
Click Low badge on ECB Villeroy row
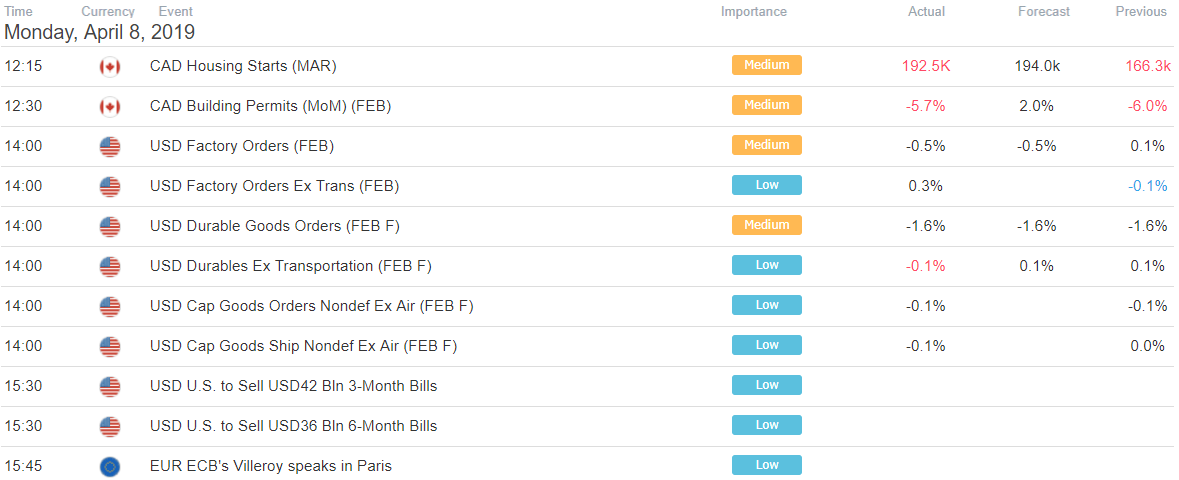point(766,465)
